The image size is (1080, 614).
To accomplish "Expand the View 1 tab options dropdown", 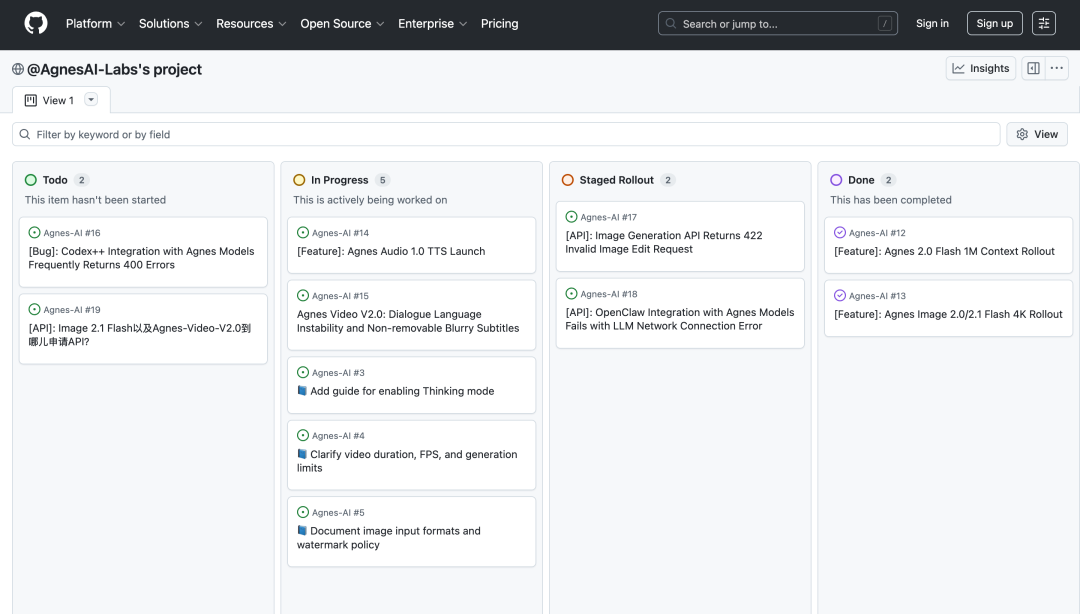I will click(x=91, y=100).
